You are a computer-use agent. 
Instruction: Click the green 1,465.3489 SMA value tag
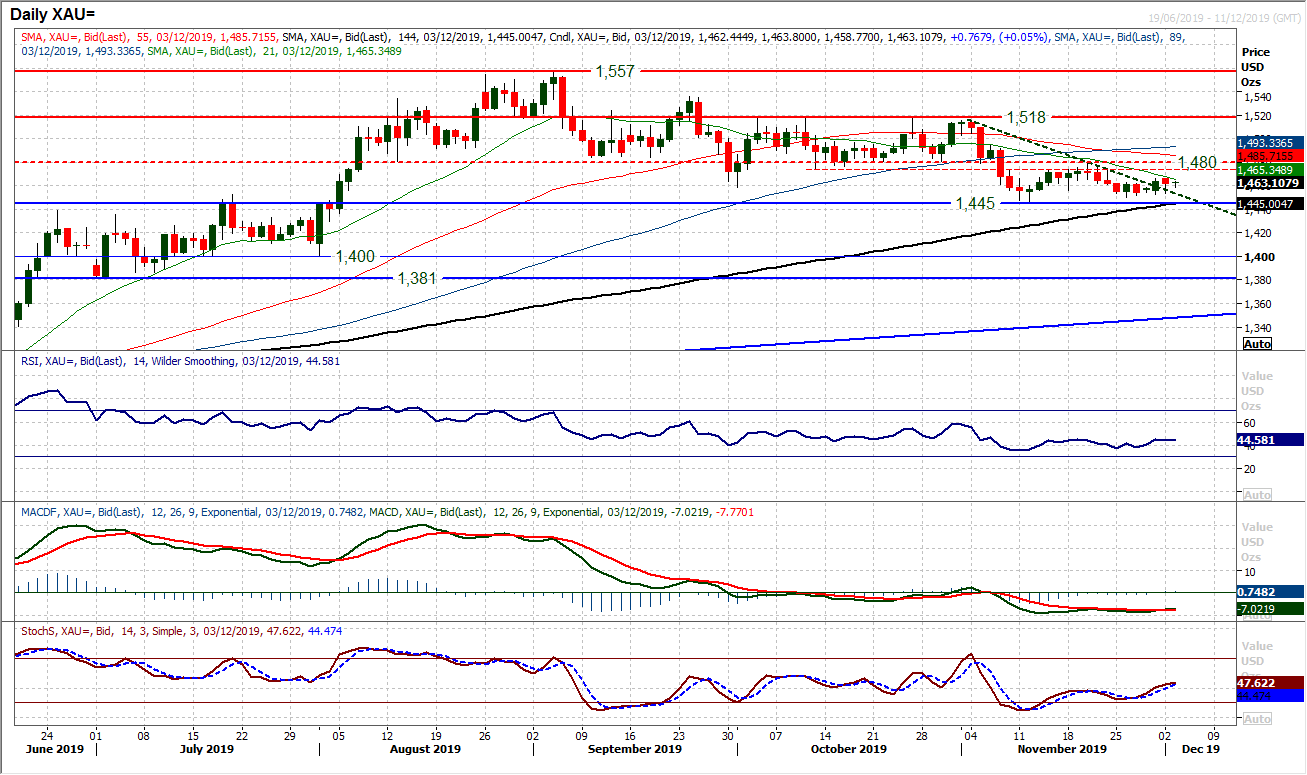click(x=1270, y=170)
